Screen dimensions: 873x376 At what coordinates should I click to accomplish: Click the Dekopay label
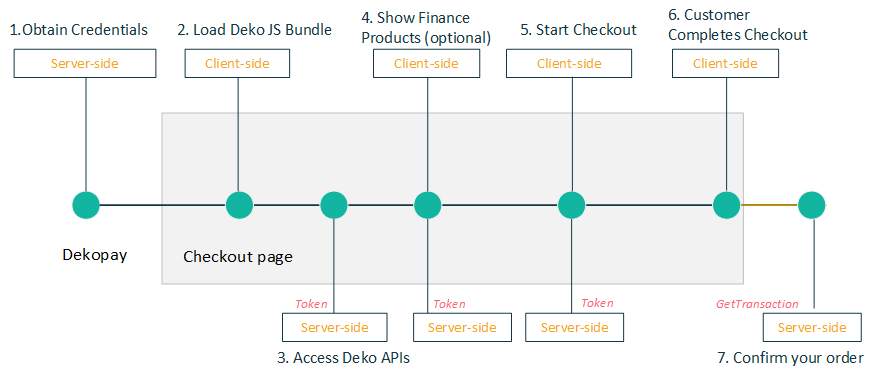pos(95,255)
